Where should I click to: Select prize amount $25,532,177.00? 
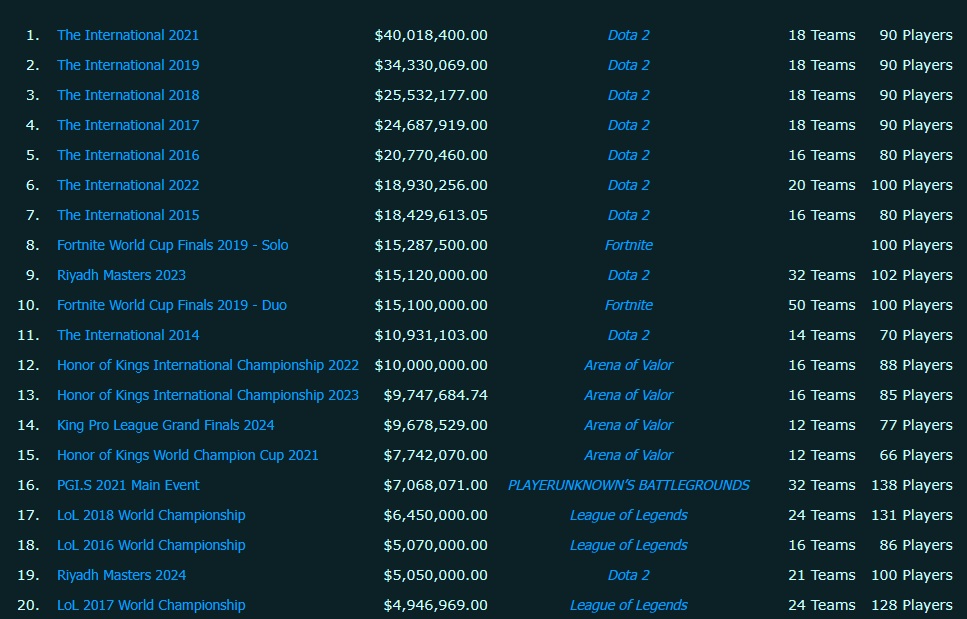[430, 95]
